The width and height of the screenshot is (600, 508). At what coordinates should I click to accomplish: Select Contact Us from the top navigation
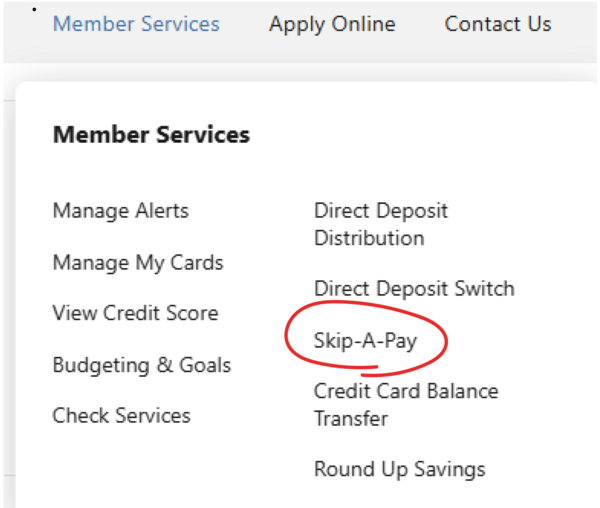click(x=498, y=24)
